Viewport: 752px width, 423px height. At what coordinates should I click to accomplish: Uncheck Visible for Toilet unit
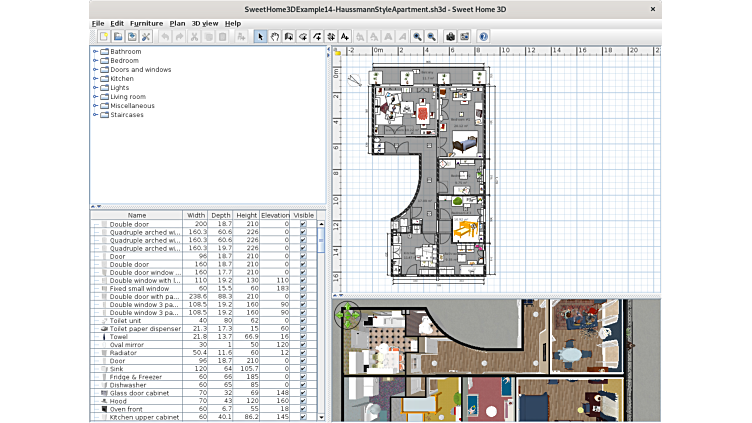[303, 320]
